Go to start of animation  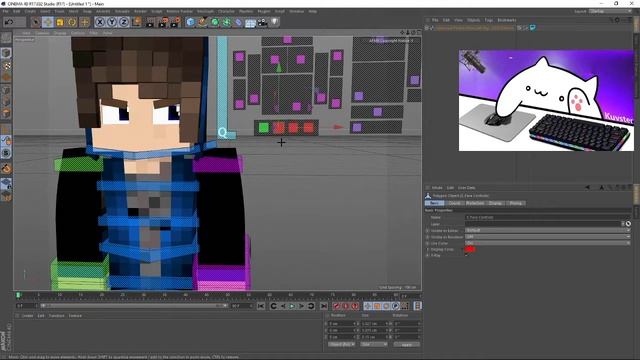pyautogui.click(x=261, y=306)
